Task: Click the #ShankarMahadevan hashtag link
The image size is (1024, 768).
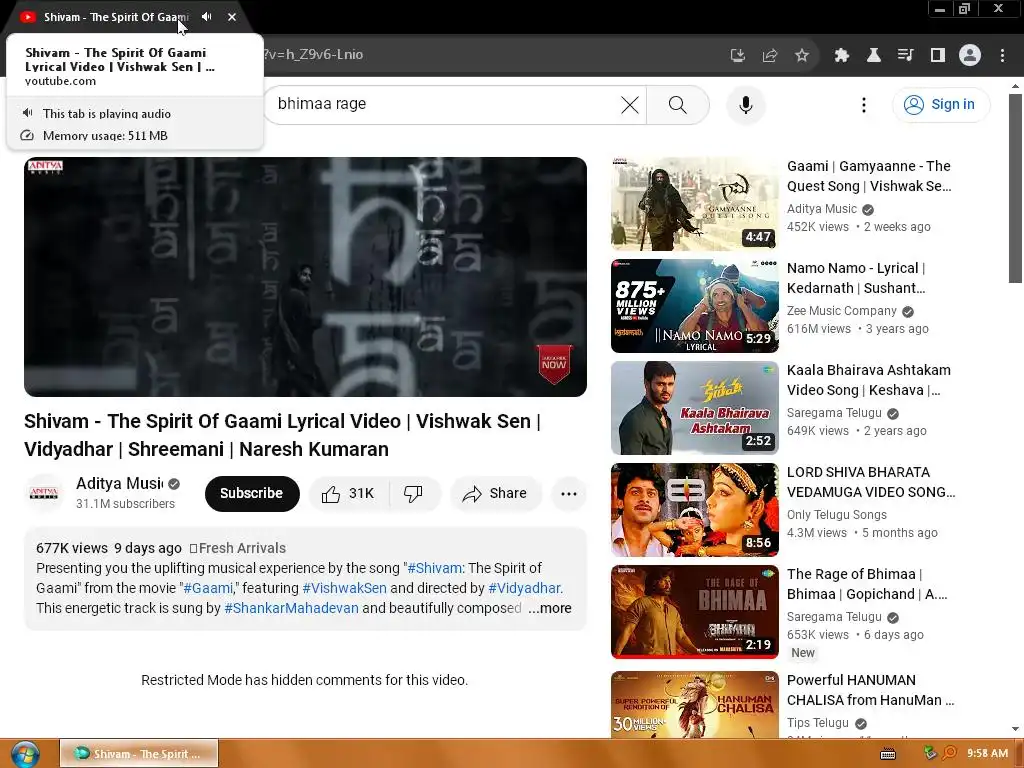Action: click(291, 608)
